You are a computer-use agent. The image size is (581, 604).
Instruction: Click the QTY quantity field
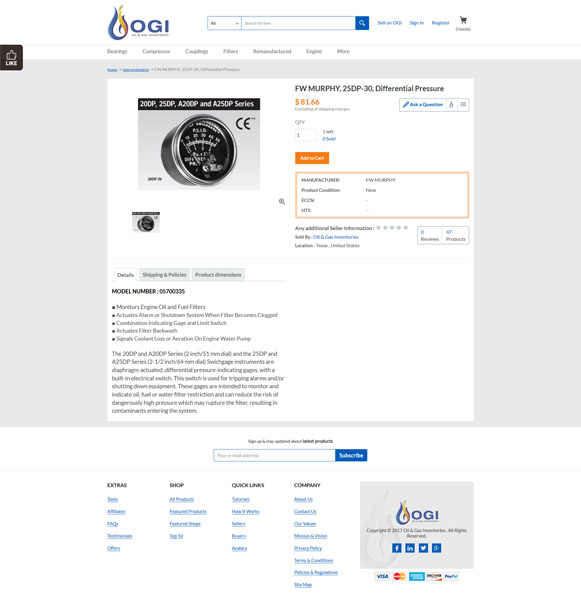click(306, 135)
